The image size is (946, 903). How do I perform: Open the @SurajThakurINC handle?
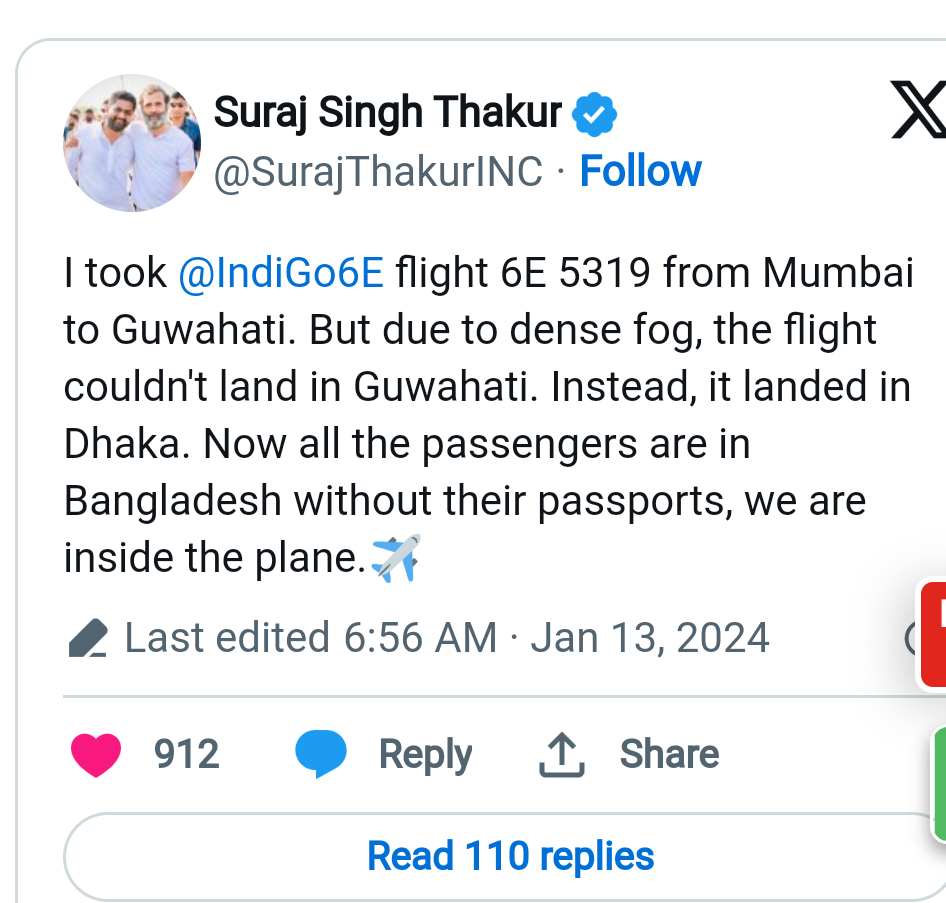(x=378, y=172)
